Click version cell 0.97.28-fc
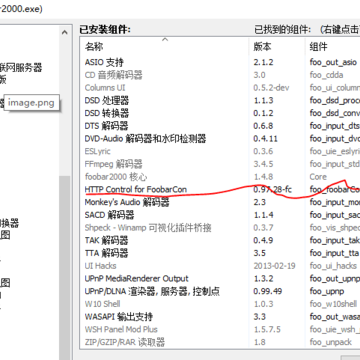This screenshot has height=360, width=360. pos(272,189)
